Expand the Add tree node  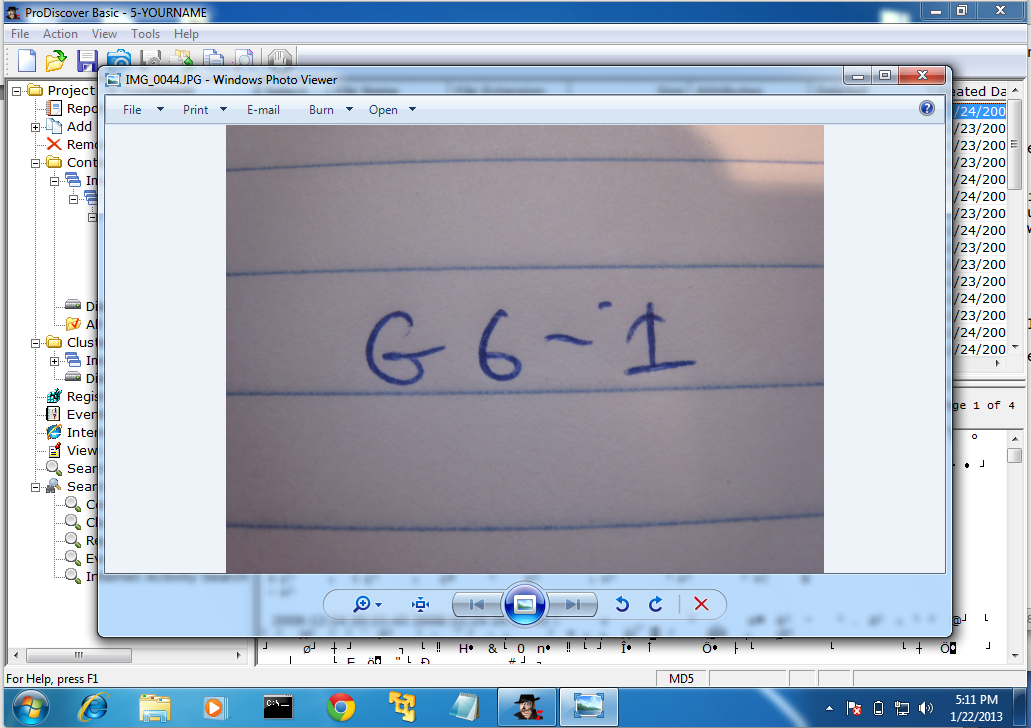[x=36, y=127]
